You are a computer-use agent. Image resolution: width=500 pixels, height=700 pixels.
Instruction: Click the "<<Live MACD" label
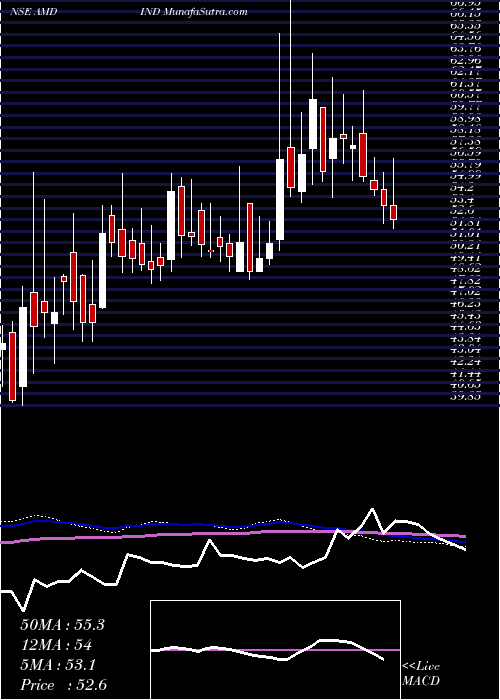point(421,674)
